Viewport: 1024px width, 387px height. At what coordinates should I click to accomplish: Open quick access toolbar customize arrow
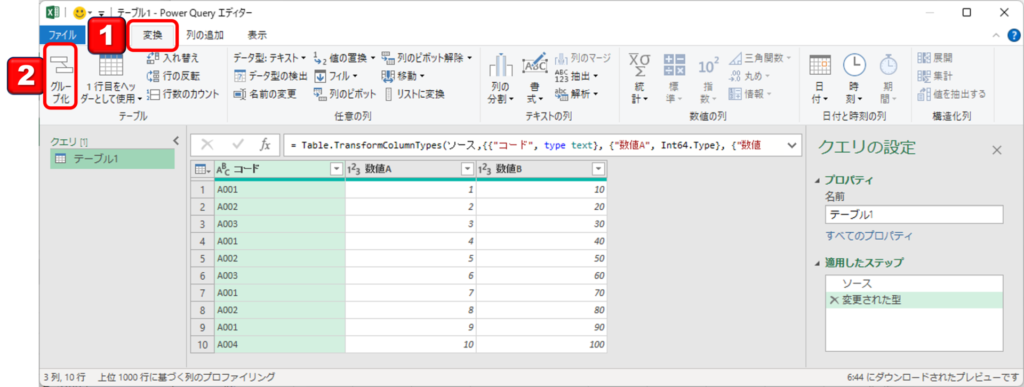(102, 13)
